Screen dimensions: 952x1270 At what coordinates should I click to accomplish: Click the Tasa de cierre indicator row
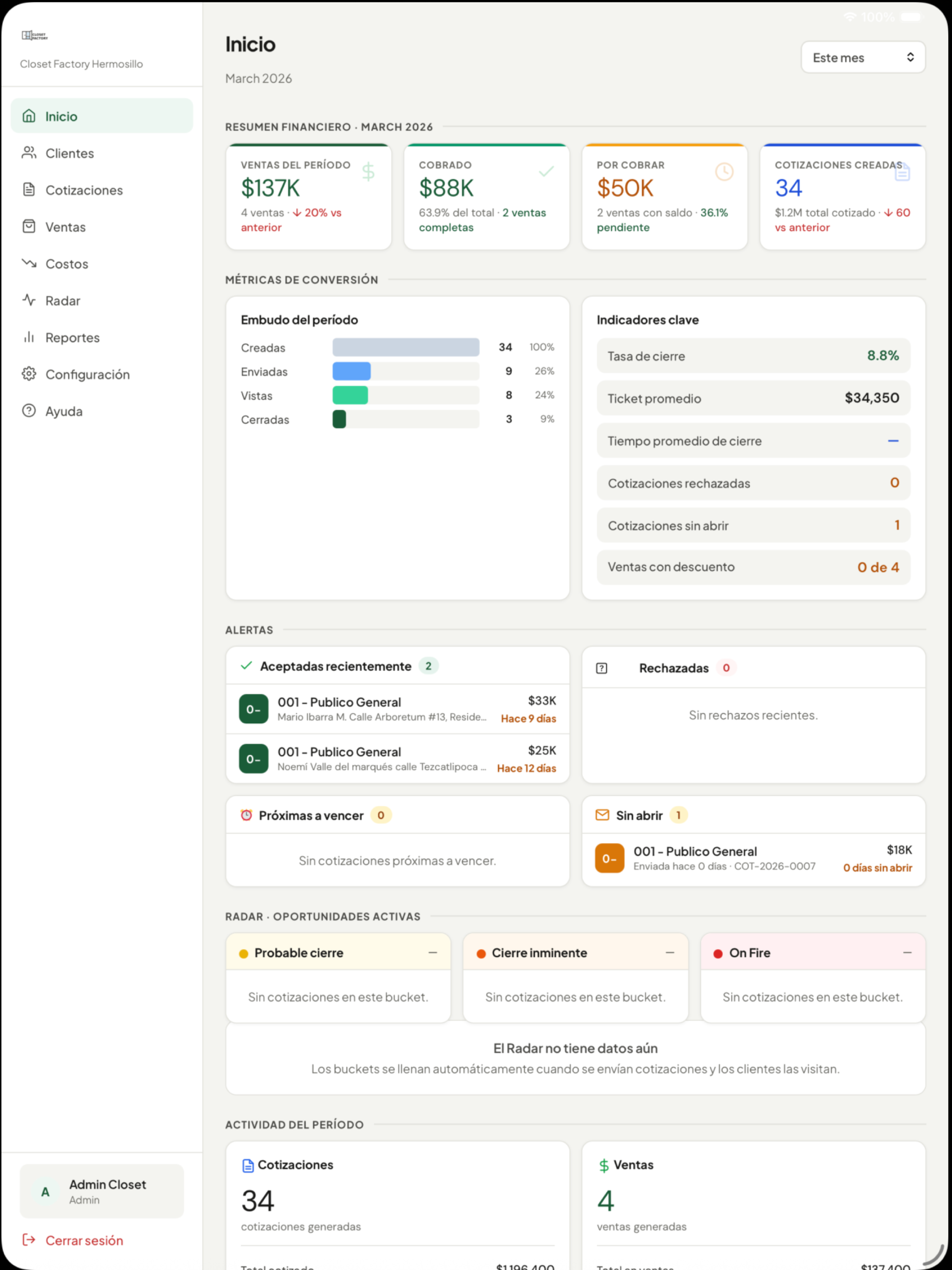pyautogui.click(x=754, y=356)
